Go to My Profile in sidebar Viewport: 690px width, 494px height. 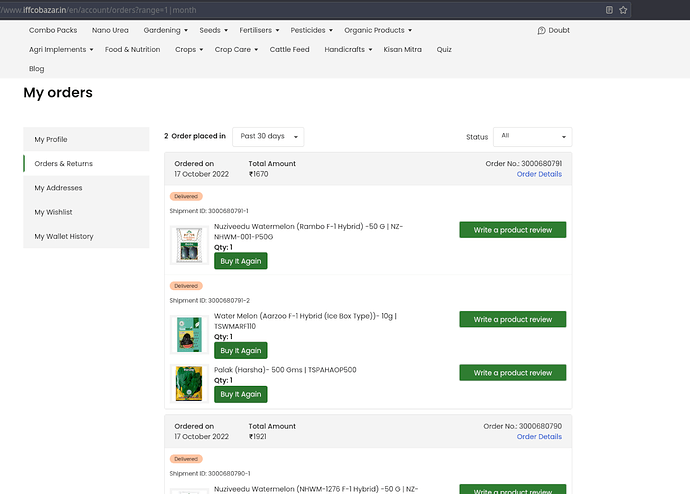86,139
